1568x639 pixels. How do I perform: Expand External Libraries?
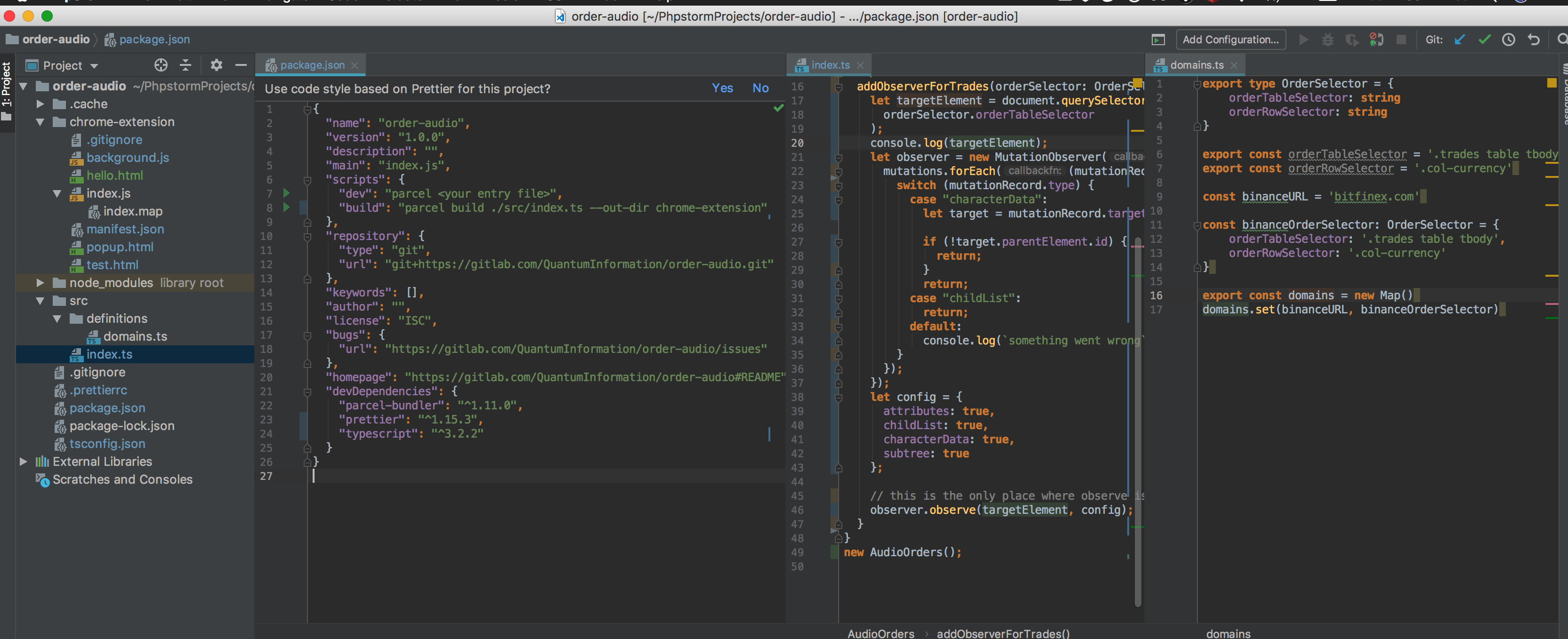[23, 462]
